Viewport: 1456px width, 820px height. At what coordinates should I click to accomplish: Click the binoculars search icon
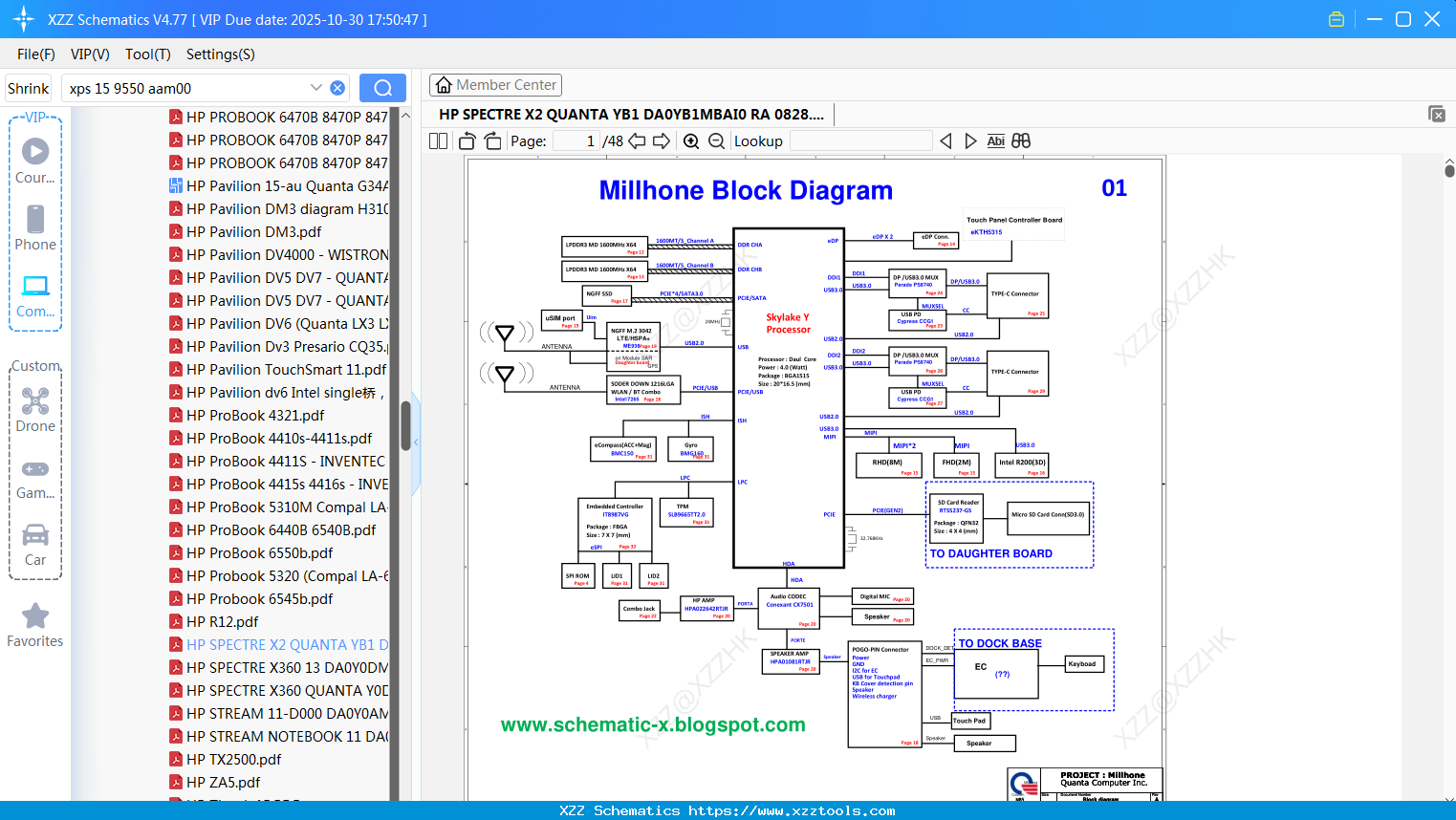tap(1021, 140)
